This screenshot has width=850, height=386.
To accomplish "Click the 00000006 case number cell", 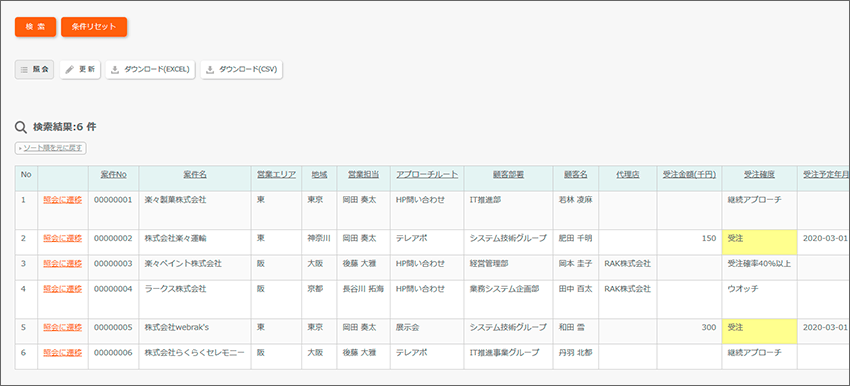I will click(x=113, y=357).
